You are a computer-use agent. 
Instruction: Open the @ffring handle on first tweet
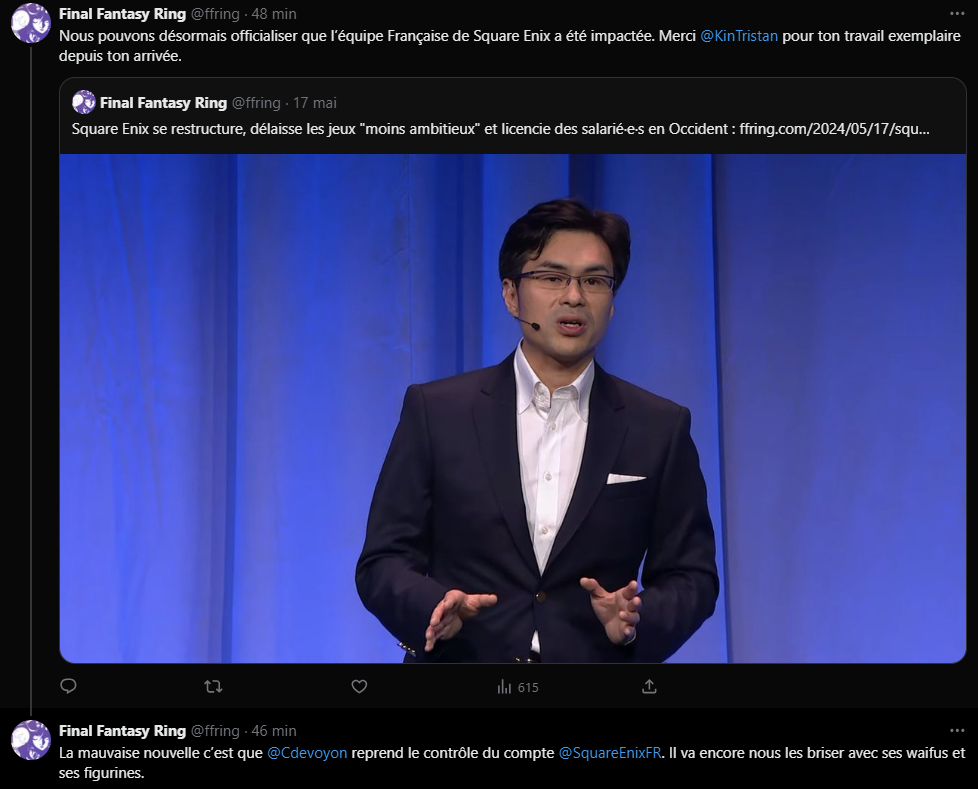coord(215,14)
